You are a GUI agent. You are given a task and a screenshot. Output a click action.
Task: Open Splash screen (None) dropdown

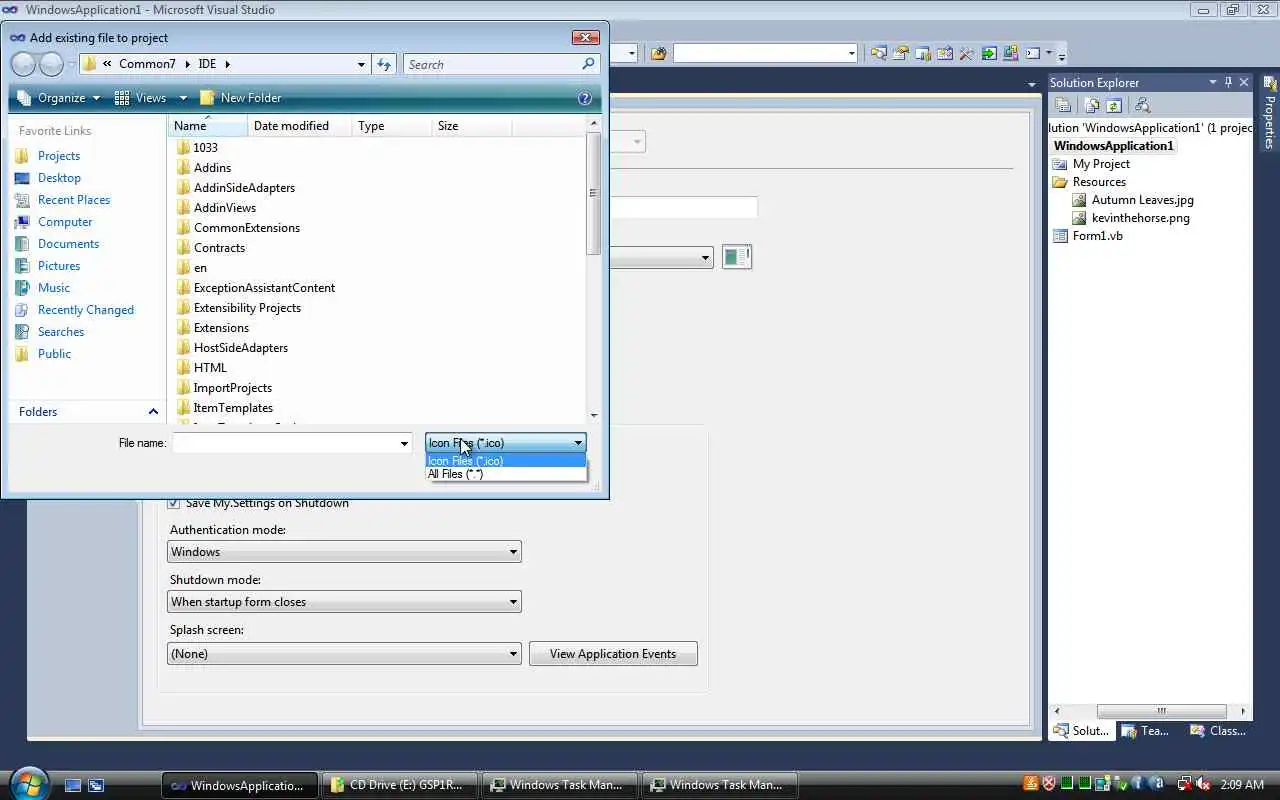[344, 654]
